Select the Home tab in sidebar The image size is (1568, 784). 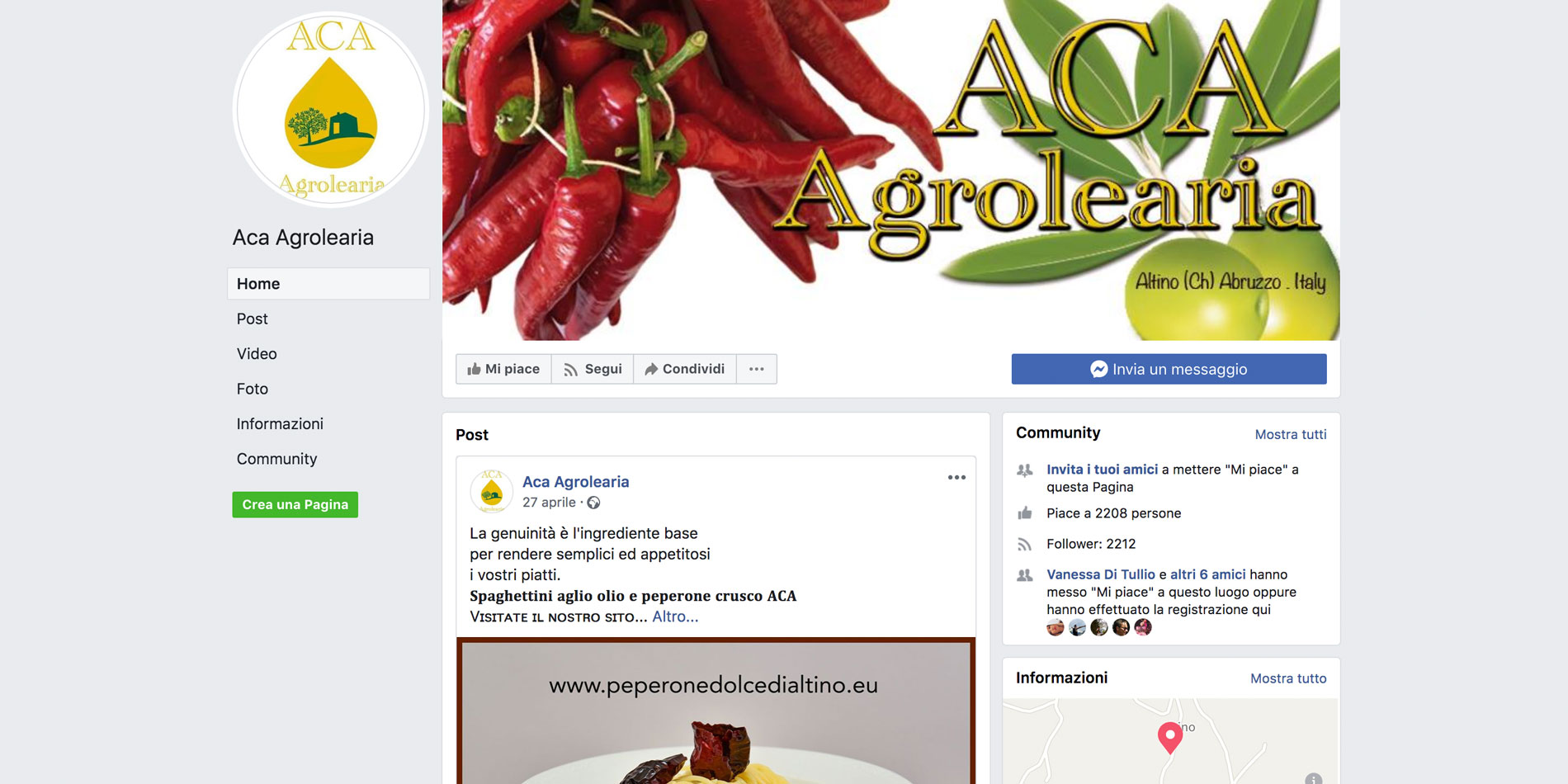coord(328,284)
